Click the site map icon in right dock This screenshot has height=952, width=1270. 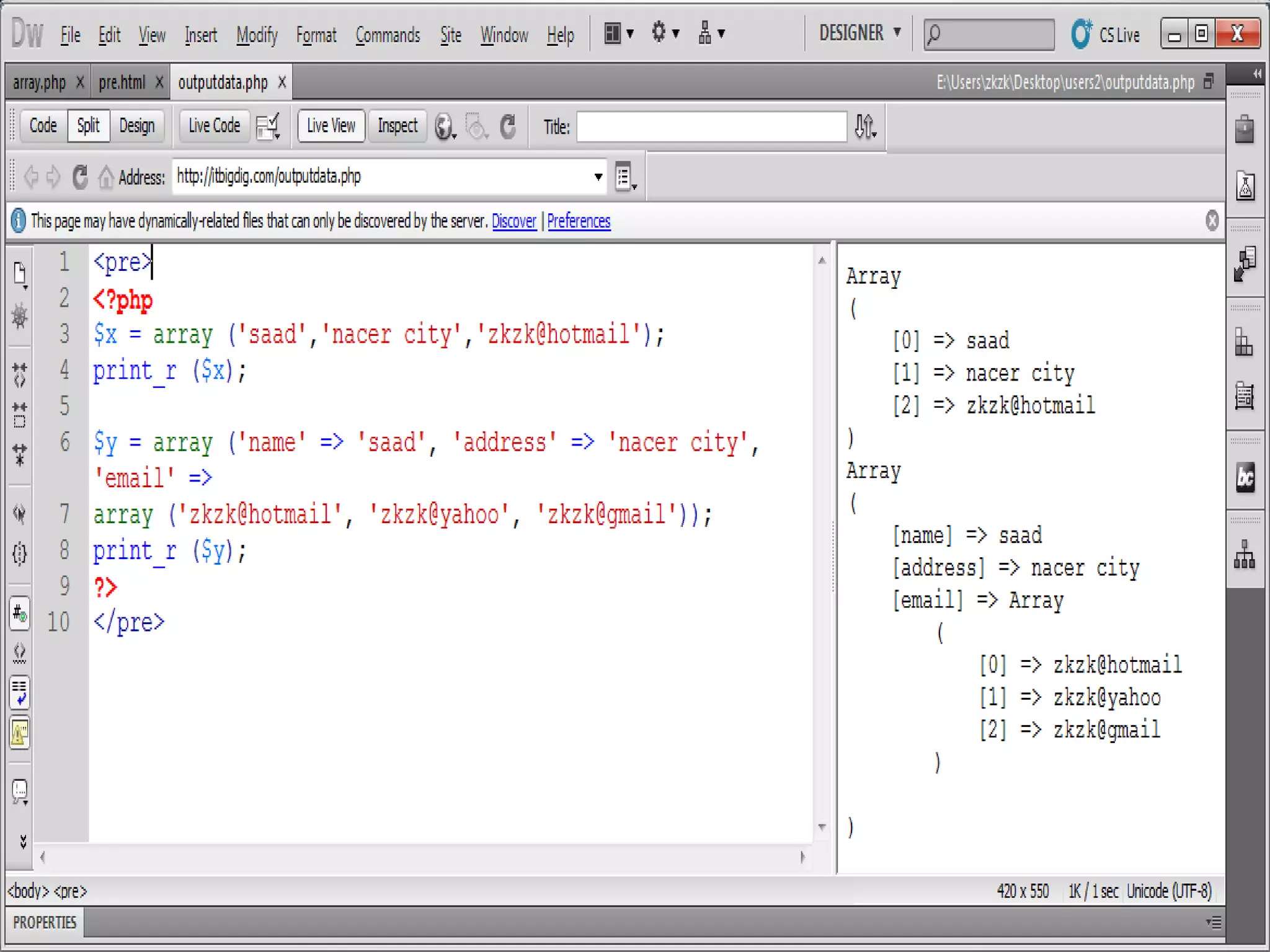coord(1244,554)
